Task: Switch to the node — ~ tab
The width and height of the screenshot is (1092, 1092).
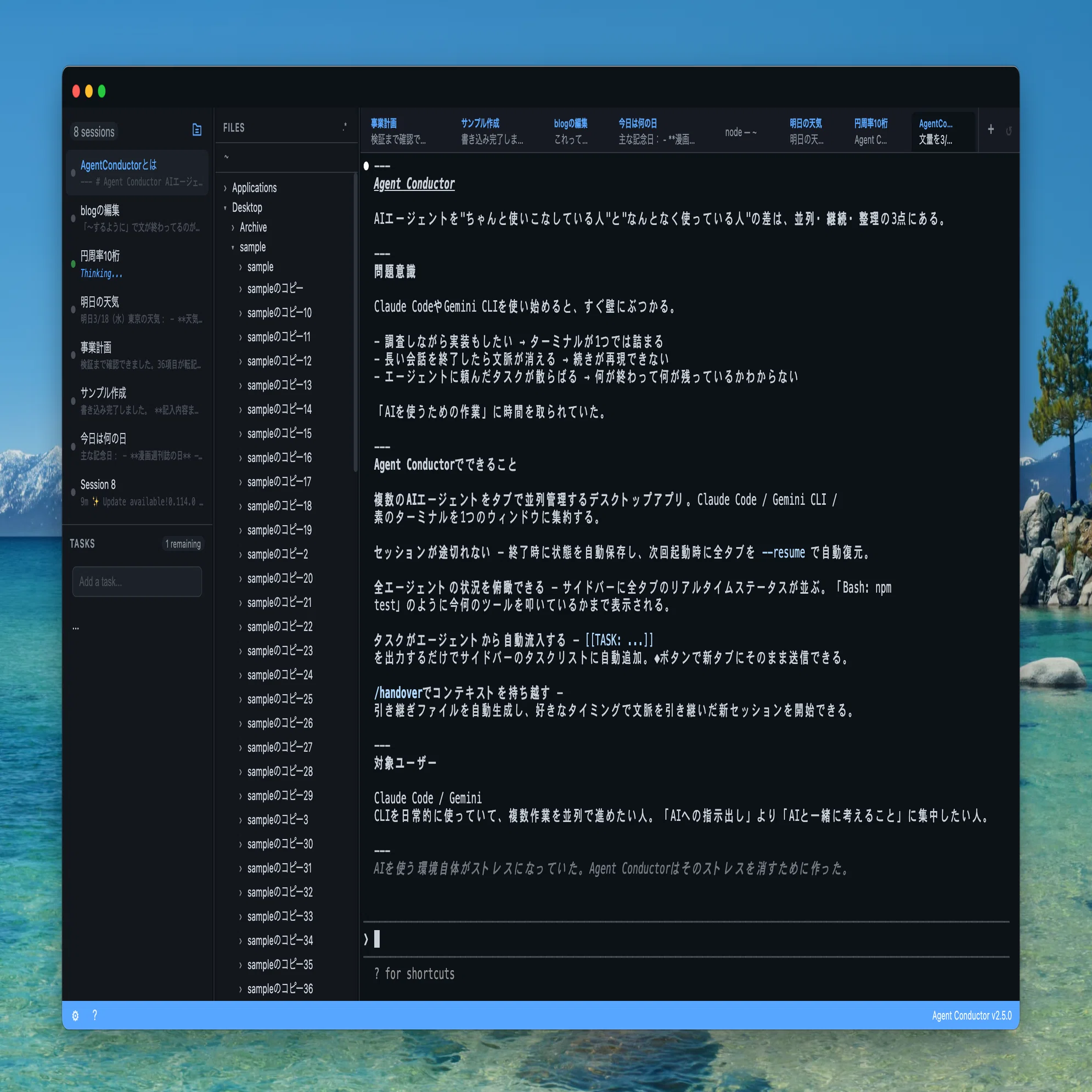Action: coord(741,132)
